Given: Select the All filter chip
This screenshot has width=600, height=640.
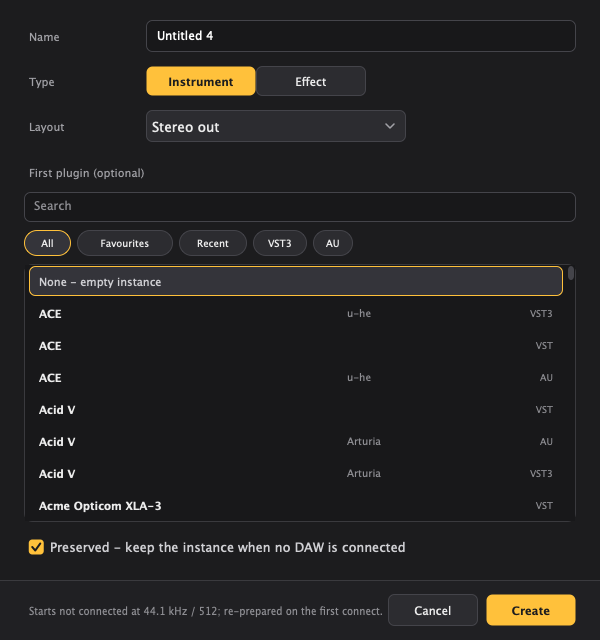Looking at the screenshot, I should click(47, 243).
